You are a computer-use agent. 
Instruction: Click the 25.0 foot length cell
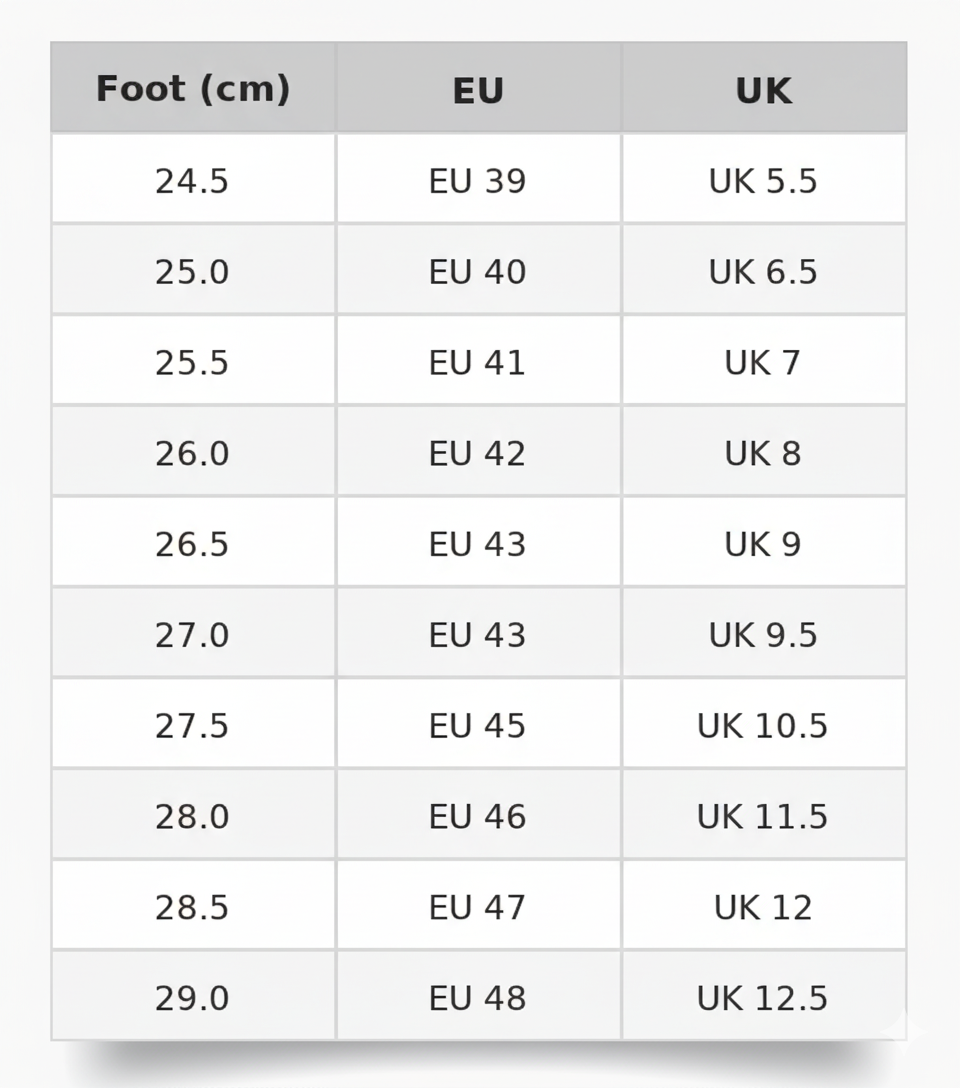[x=192, y=272]
